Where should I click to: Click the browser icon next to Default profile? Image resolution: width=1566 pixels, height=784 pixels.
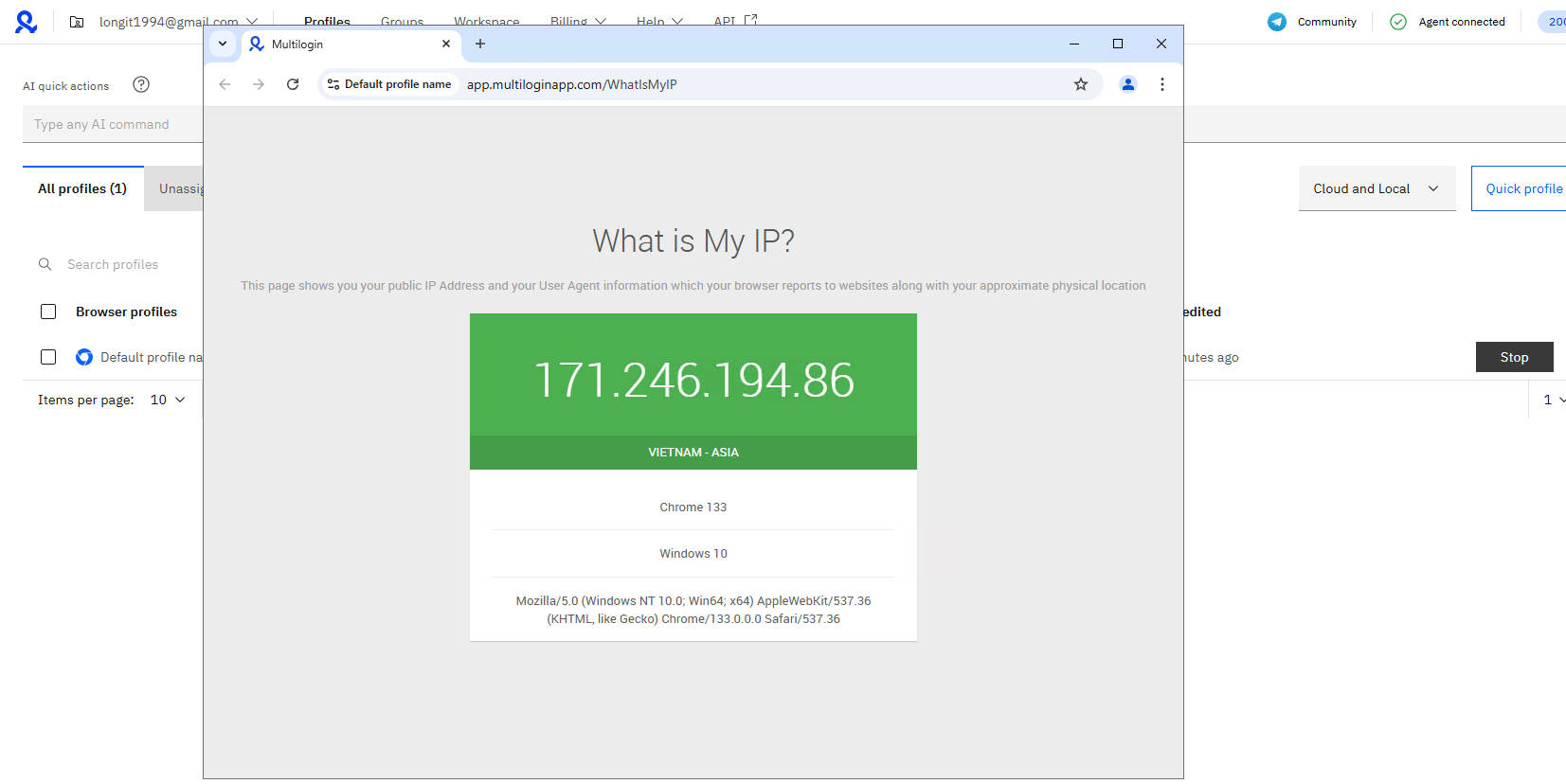coord(84,357)
